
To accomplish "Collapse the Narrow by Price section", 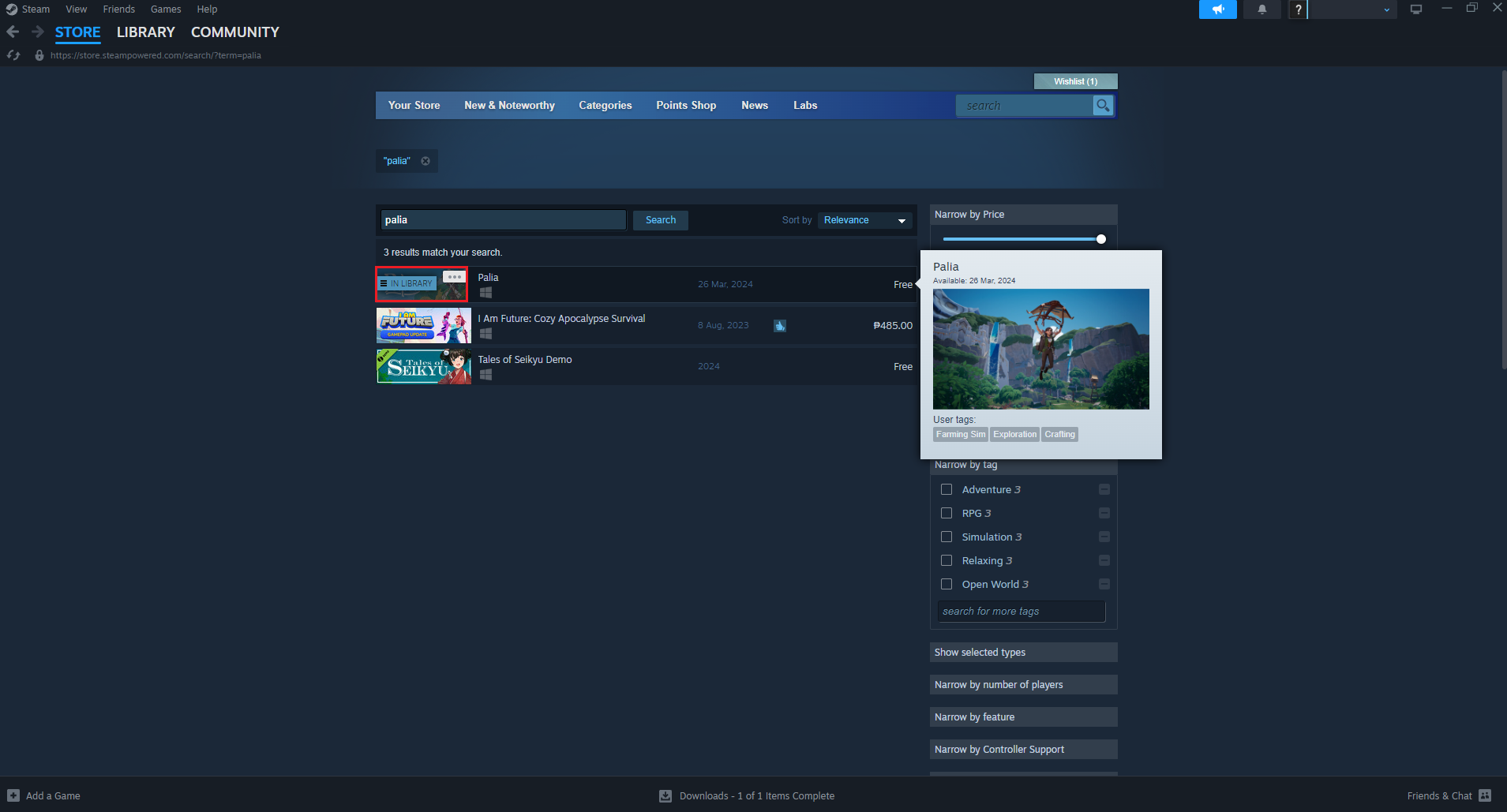I will click(x=1023, y=215).
